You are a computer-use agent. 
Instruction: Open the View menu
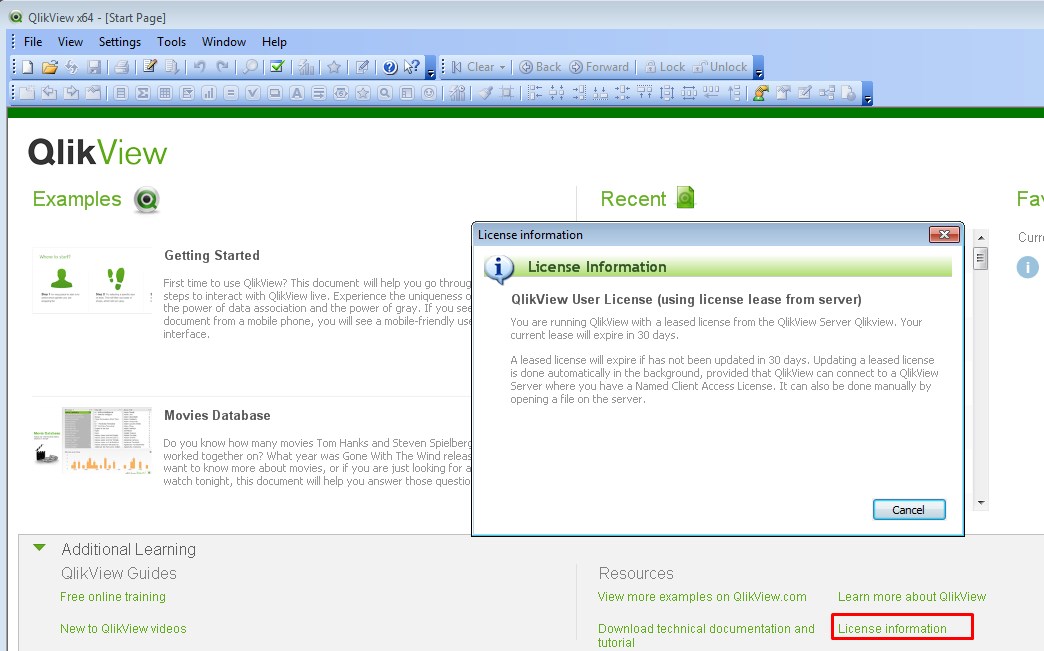pos(70,42)
